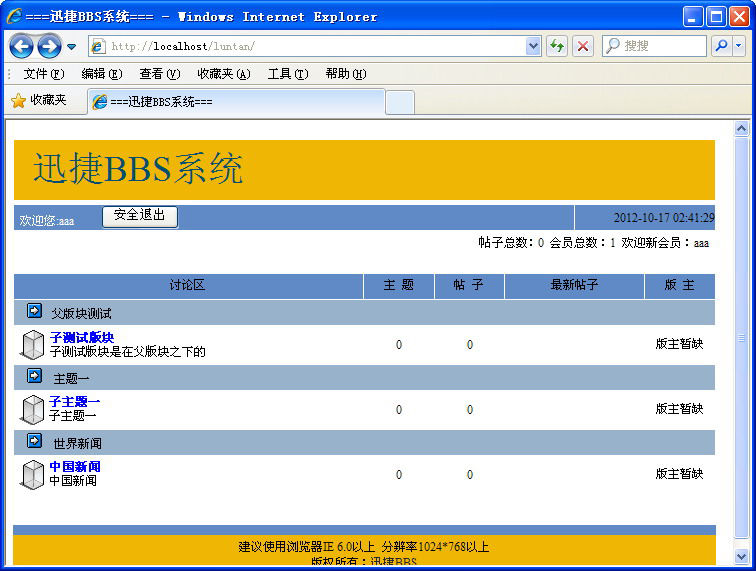Close the Internet Explorer window
756x571 pixels.
pos(739,17)
